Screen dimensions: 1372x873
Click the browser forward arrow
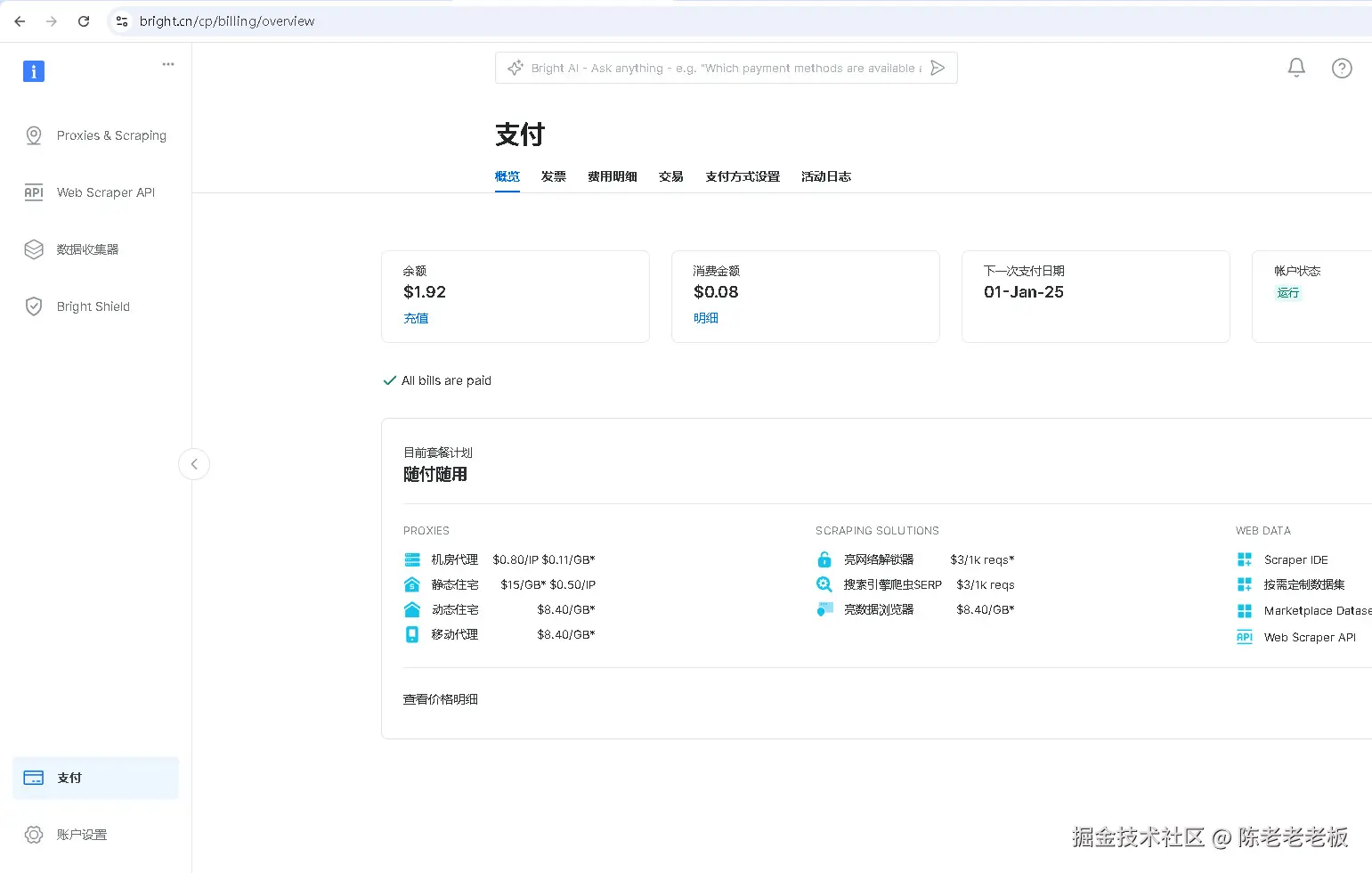pos(52,21)
